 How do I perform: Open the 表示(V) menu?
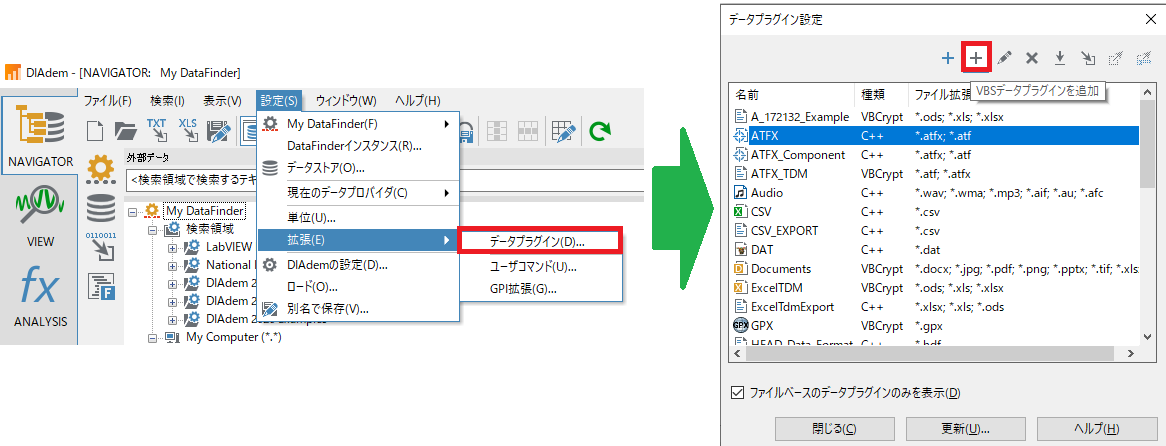coord(222,100)
